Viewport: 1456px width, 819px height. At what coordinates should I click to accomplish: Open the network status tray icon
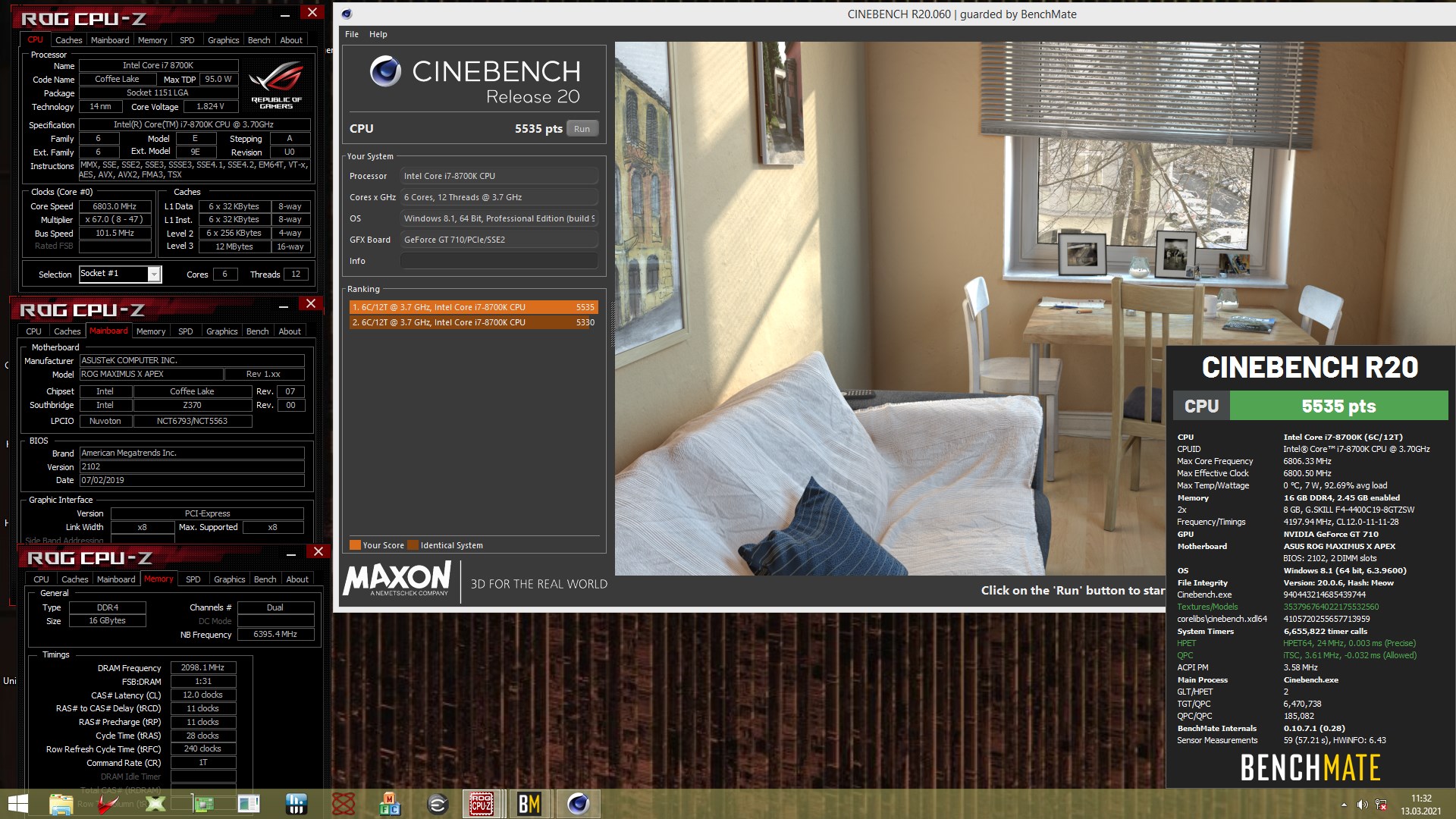tap(1381, 805)
